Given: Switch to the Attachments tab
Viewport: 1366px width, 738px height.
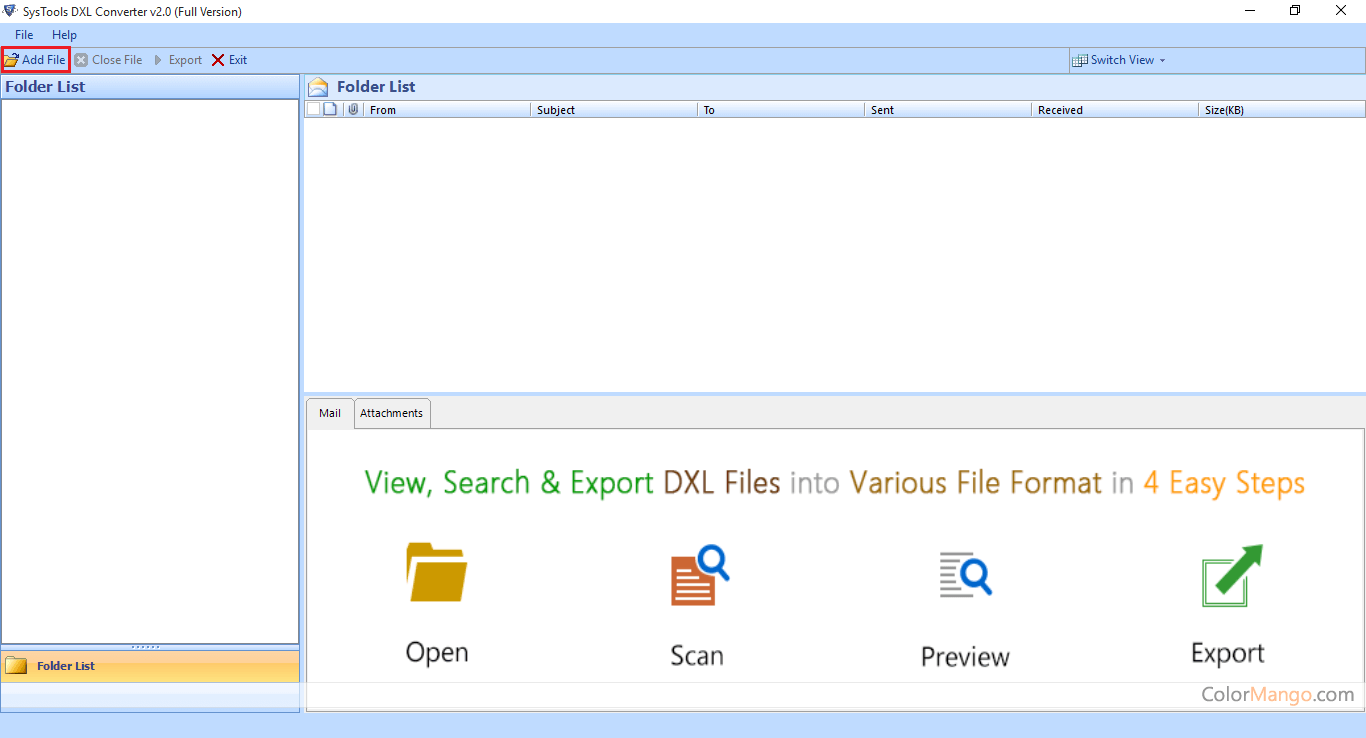Looking at the screenshot, I should click(x=391, y=413).
